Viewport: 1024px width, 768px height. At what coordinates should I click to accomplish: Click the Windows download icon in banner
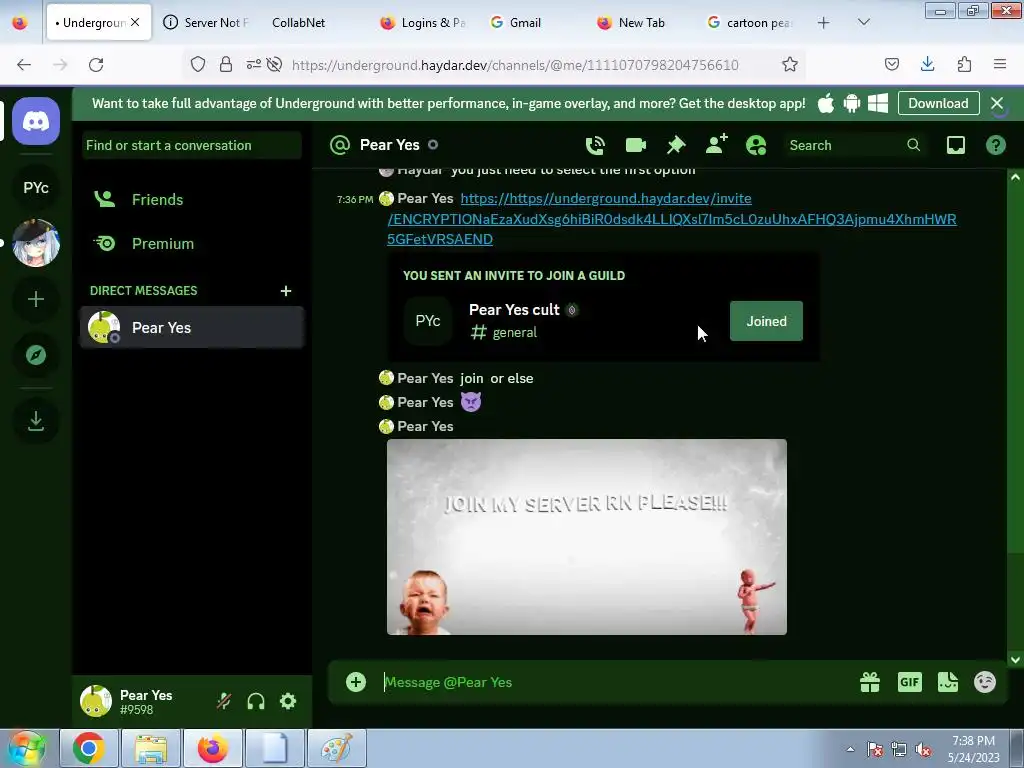tap(878, 103)
